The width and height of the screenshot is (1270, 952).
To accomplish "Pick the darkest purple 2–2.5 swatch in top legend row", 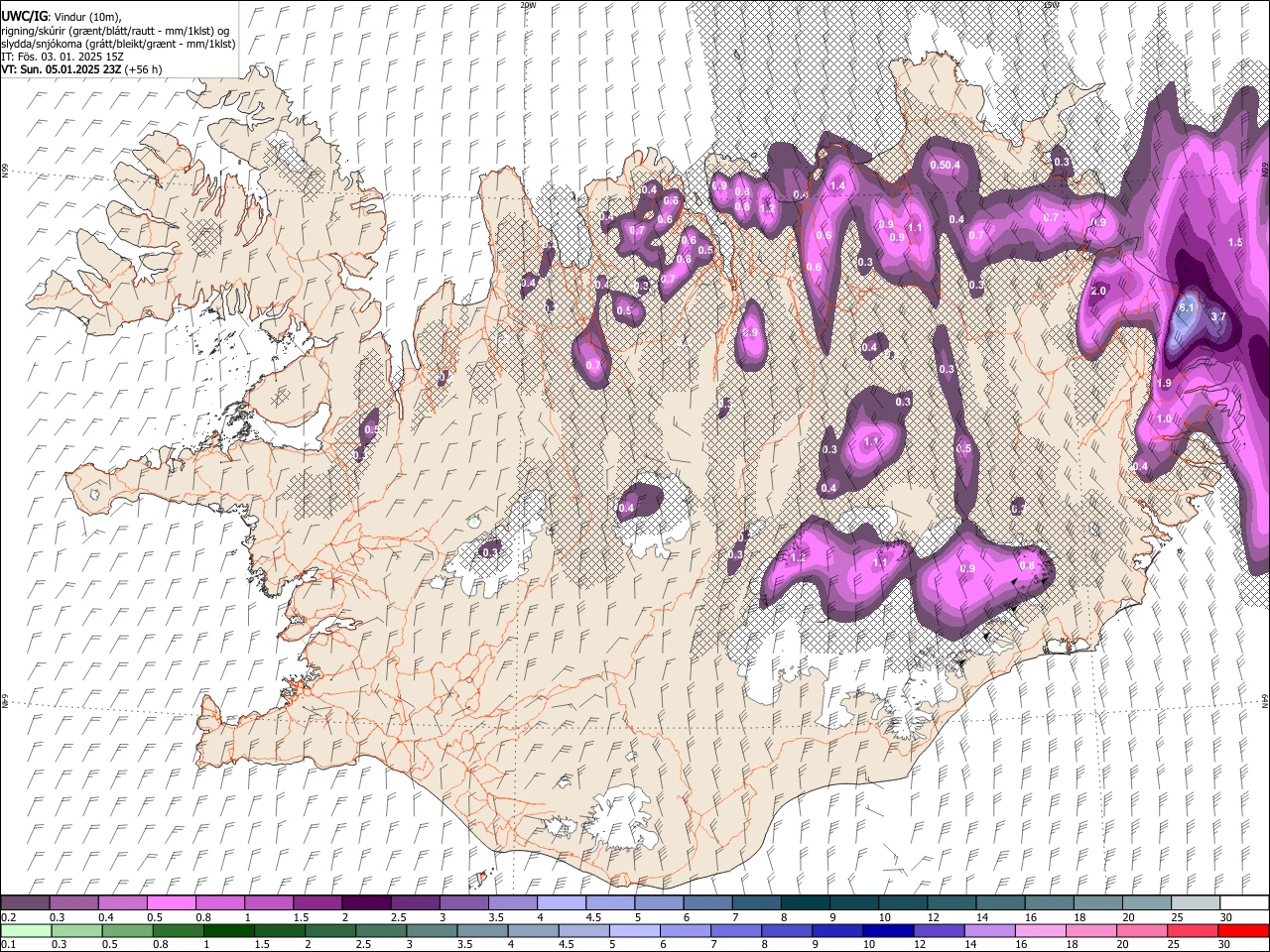I will click(365, 903).
